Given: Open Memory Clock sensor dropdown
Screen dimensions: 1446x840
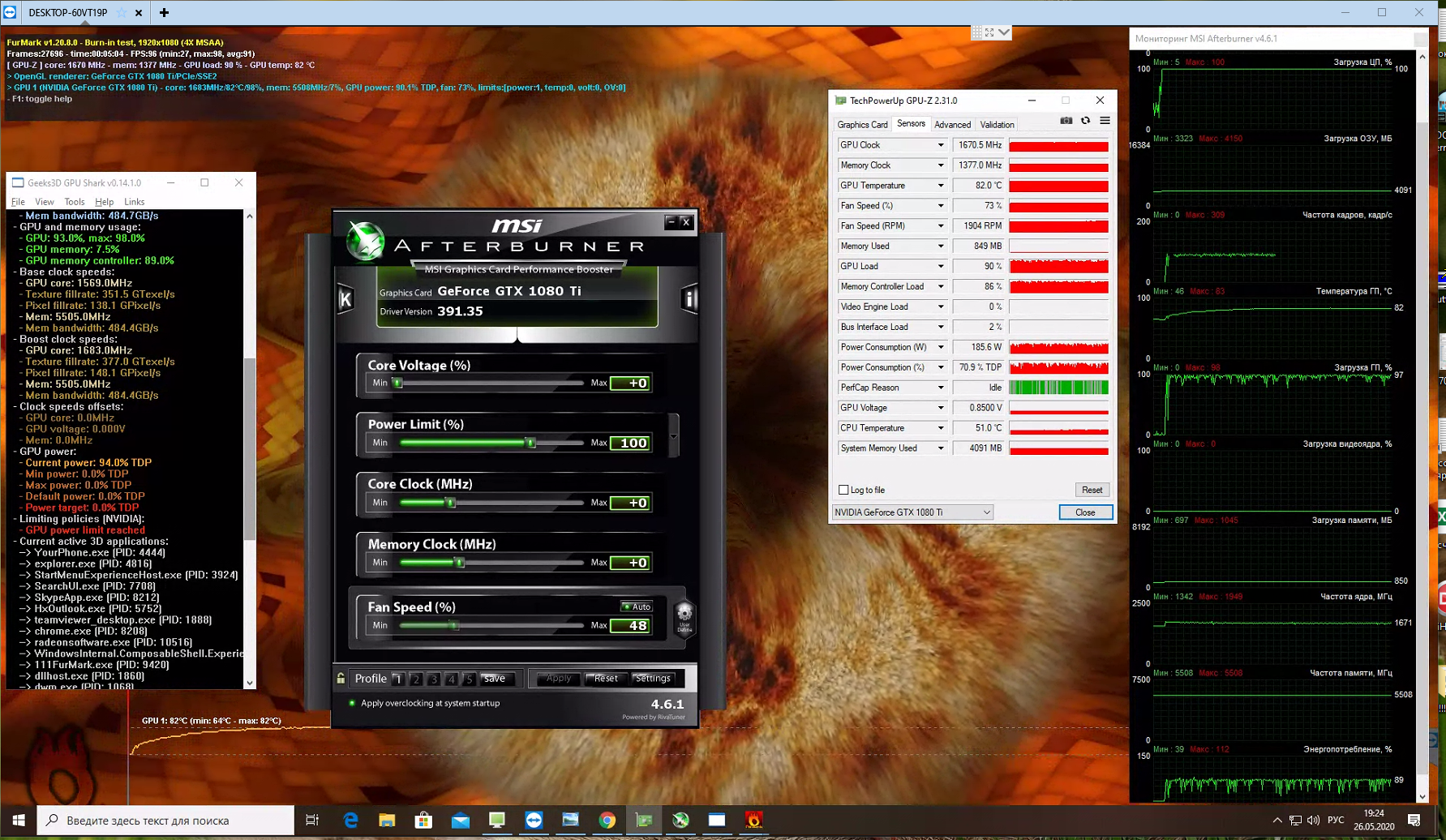Looking at the screenshot, I should tap(941, 165).
